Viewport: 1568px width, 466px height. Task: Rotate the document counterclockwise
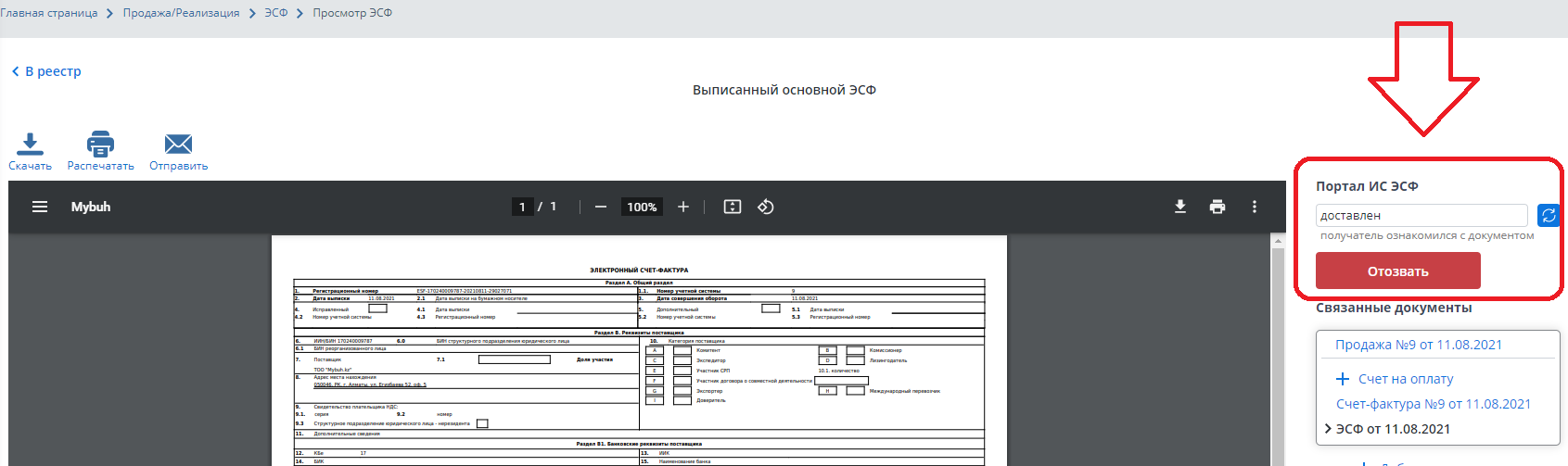tap(766, 207)
